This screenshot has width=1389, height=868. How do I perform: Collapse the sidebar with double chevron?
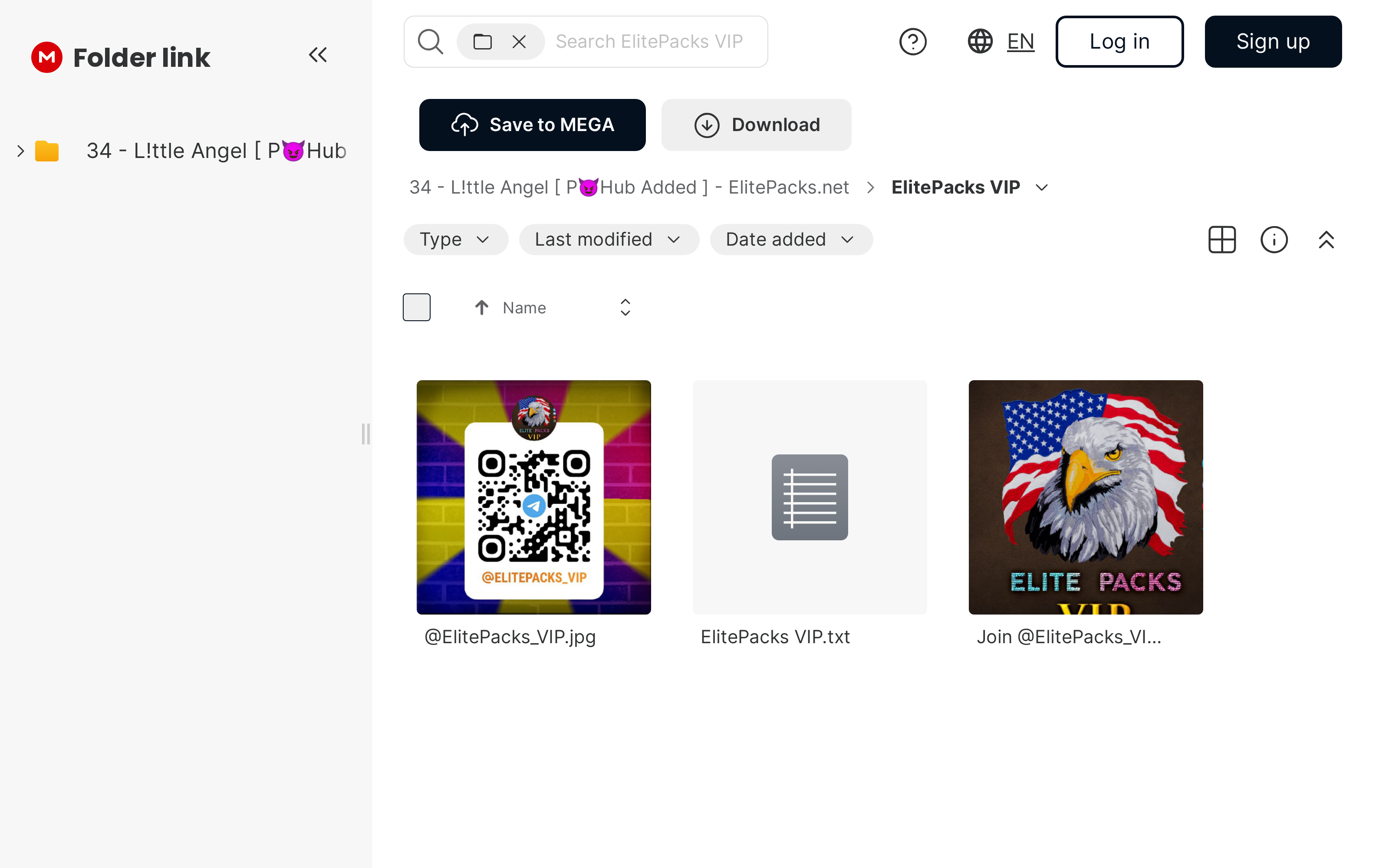(x=317, y=55)
